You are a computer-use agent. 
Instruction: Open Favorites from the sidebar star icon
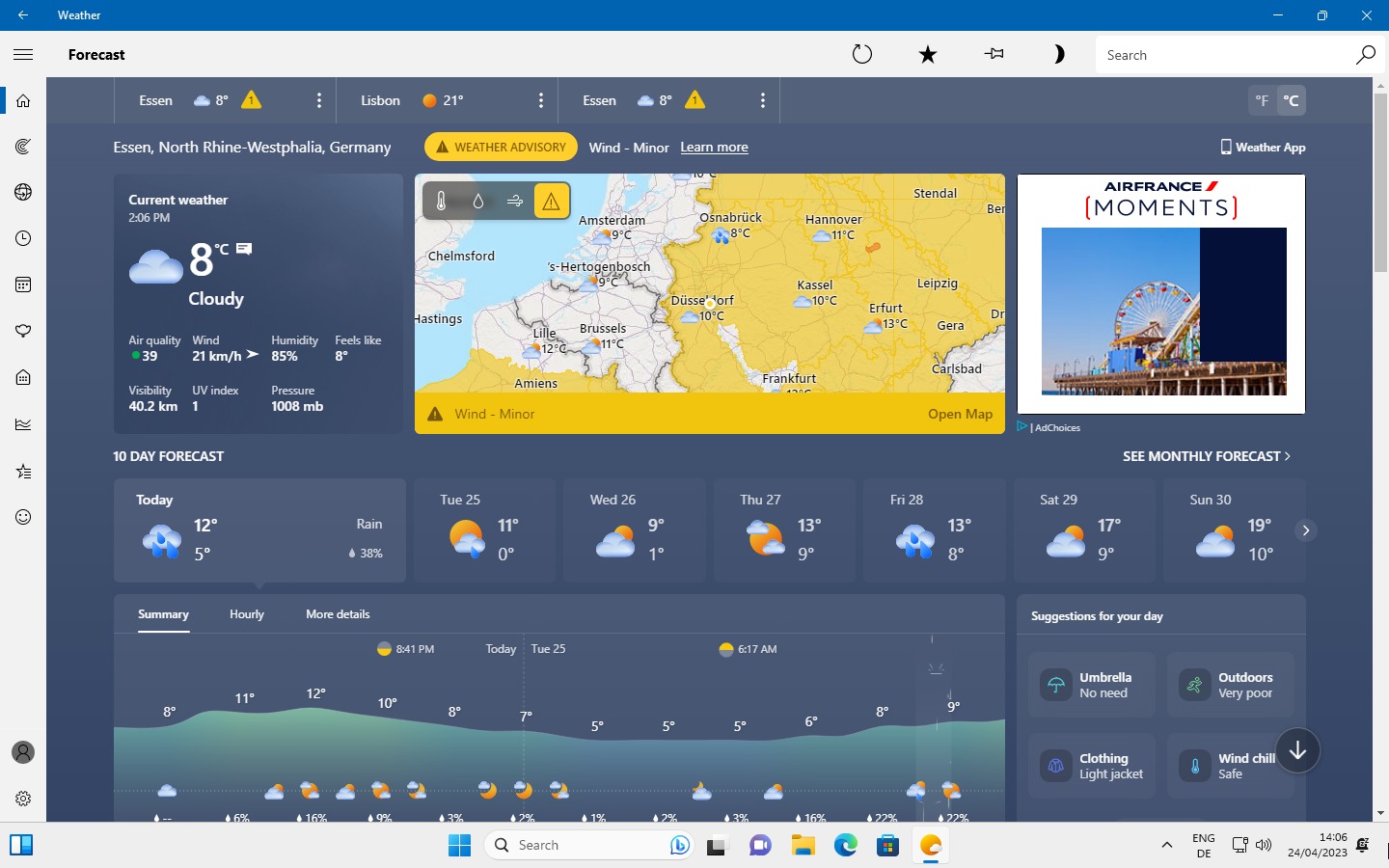click(23, 471)
